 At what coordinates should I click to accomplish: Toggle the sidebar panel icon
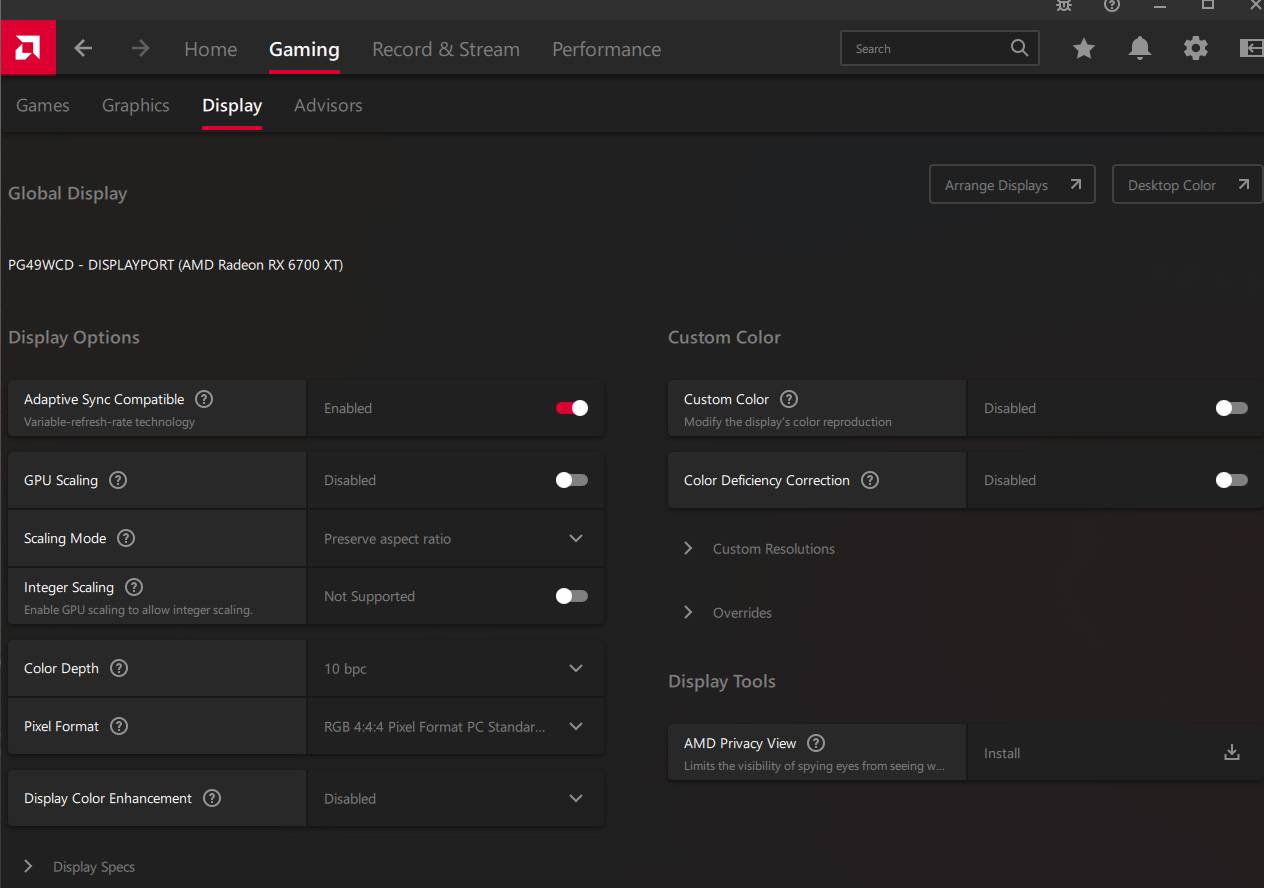[x=1251, y=48]
